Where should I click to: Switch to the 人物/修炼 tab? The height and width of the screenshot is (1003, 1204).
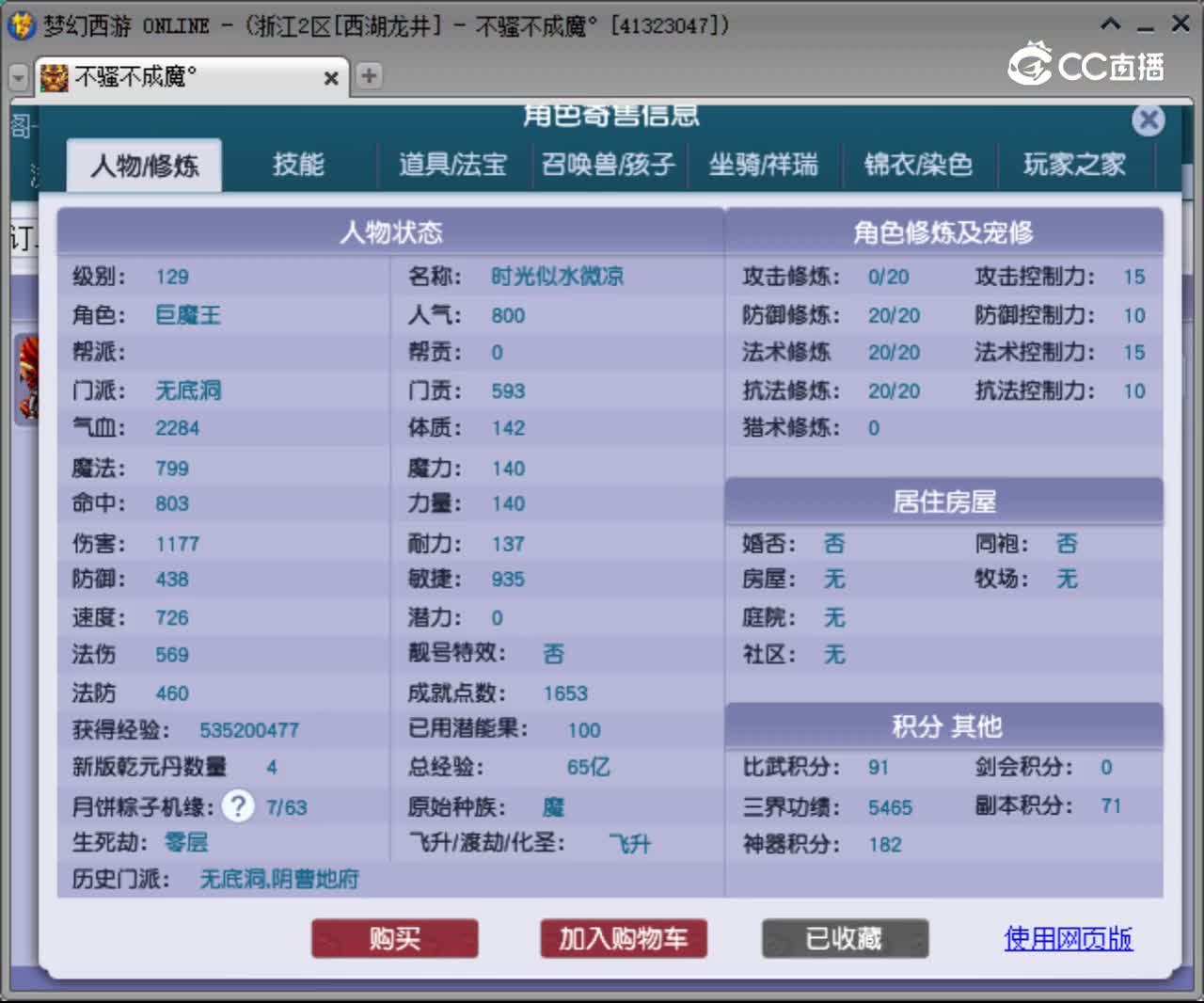144,166
